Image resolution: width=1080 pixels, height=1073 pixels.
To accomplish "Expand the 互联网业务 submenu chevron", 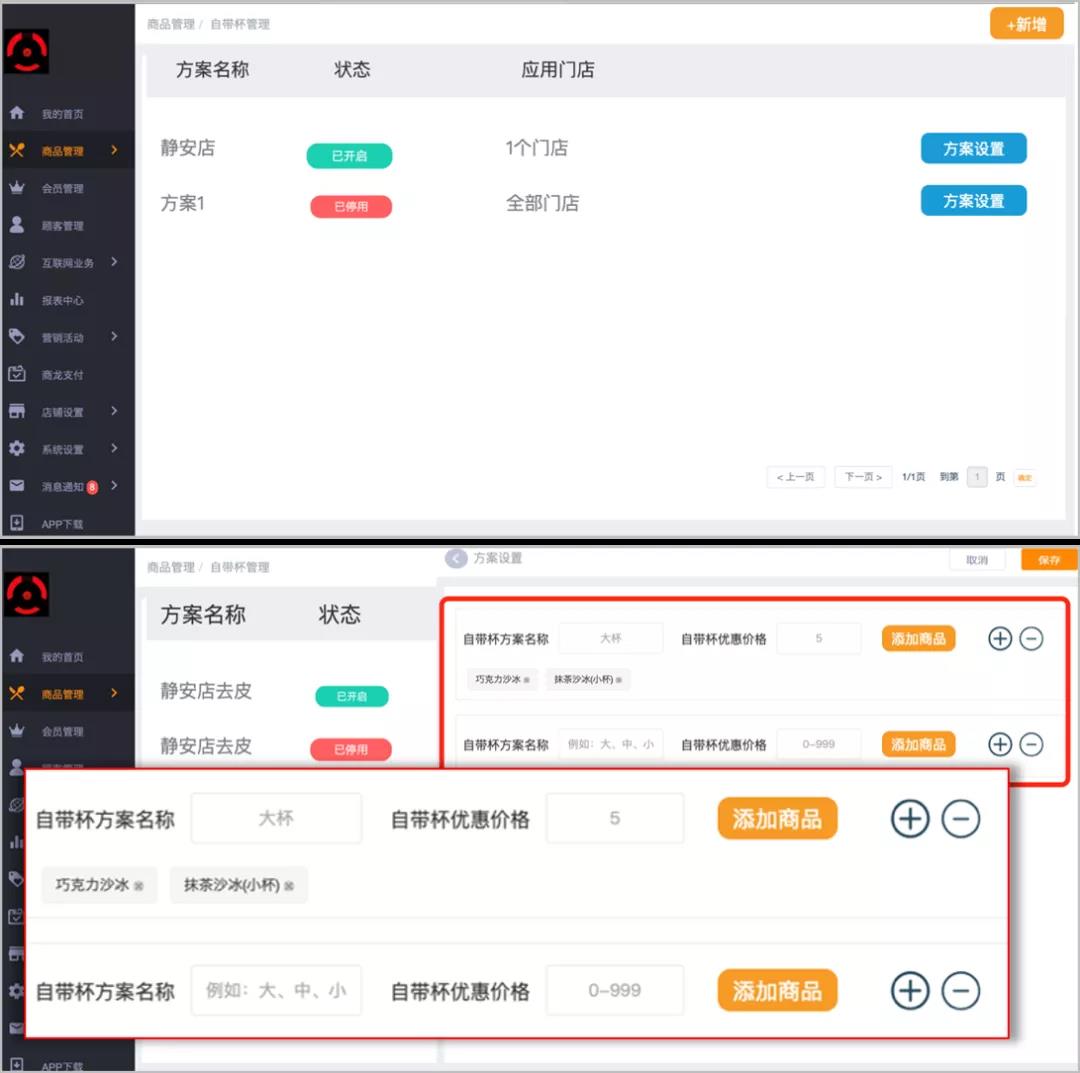I will click(114, 262).
